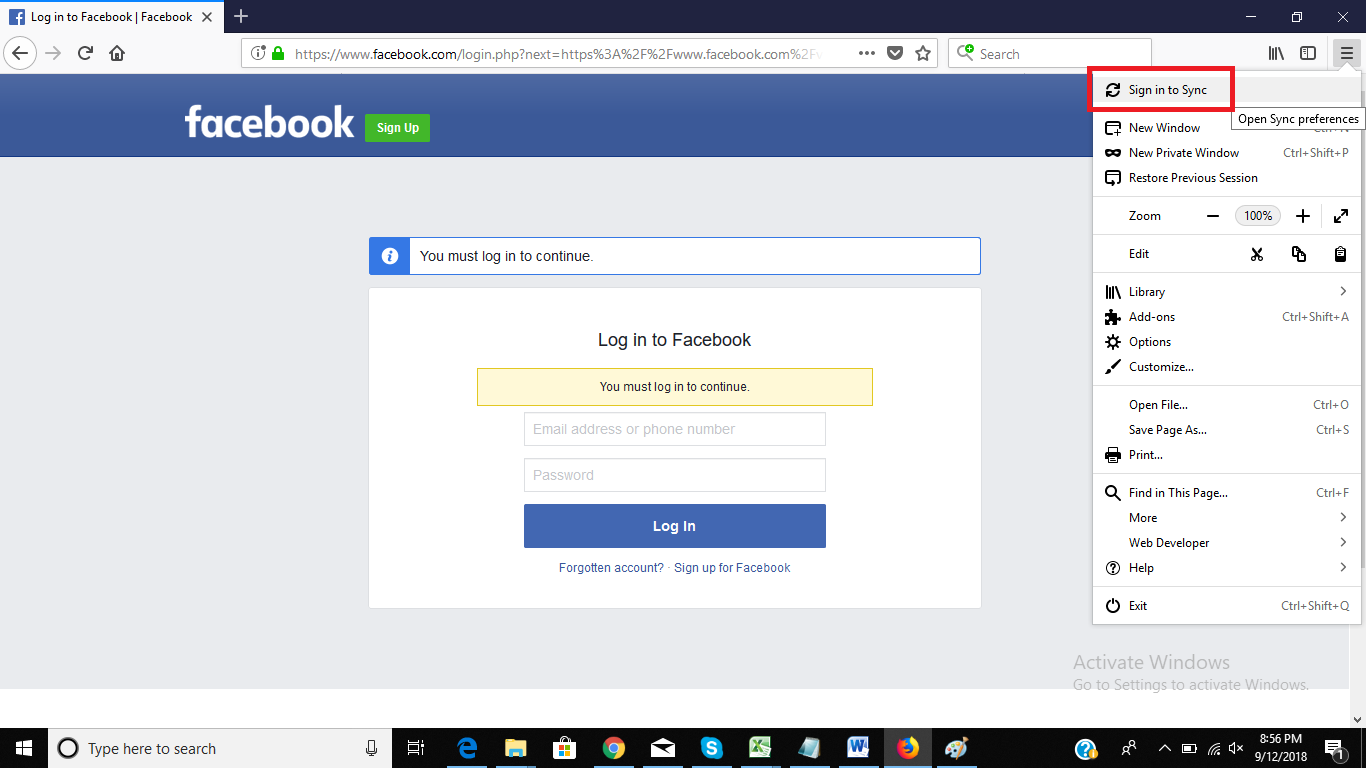
Task: Select Print... from menu
Action: [1228, 455]
